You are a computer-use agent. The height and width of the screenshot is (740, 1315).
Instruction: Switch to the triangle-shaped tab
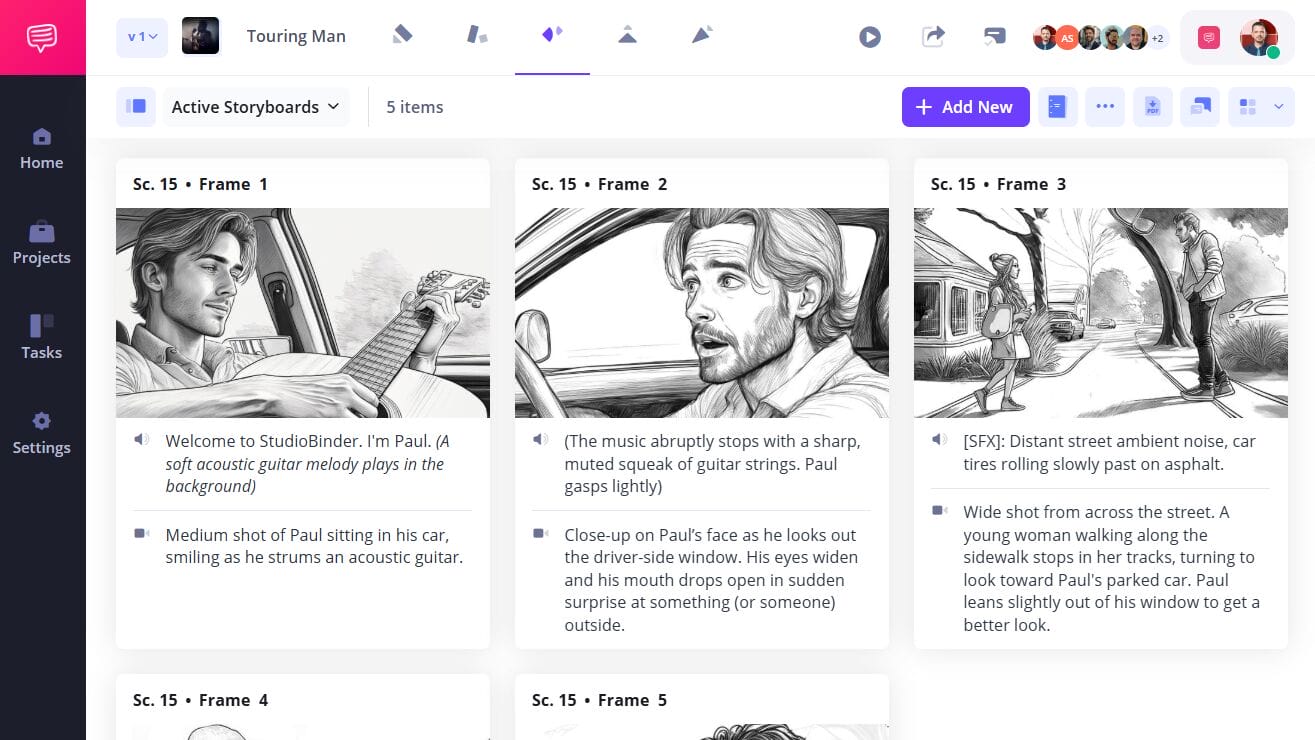pos(627,35)
